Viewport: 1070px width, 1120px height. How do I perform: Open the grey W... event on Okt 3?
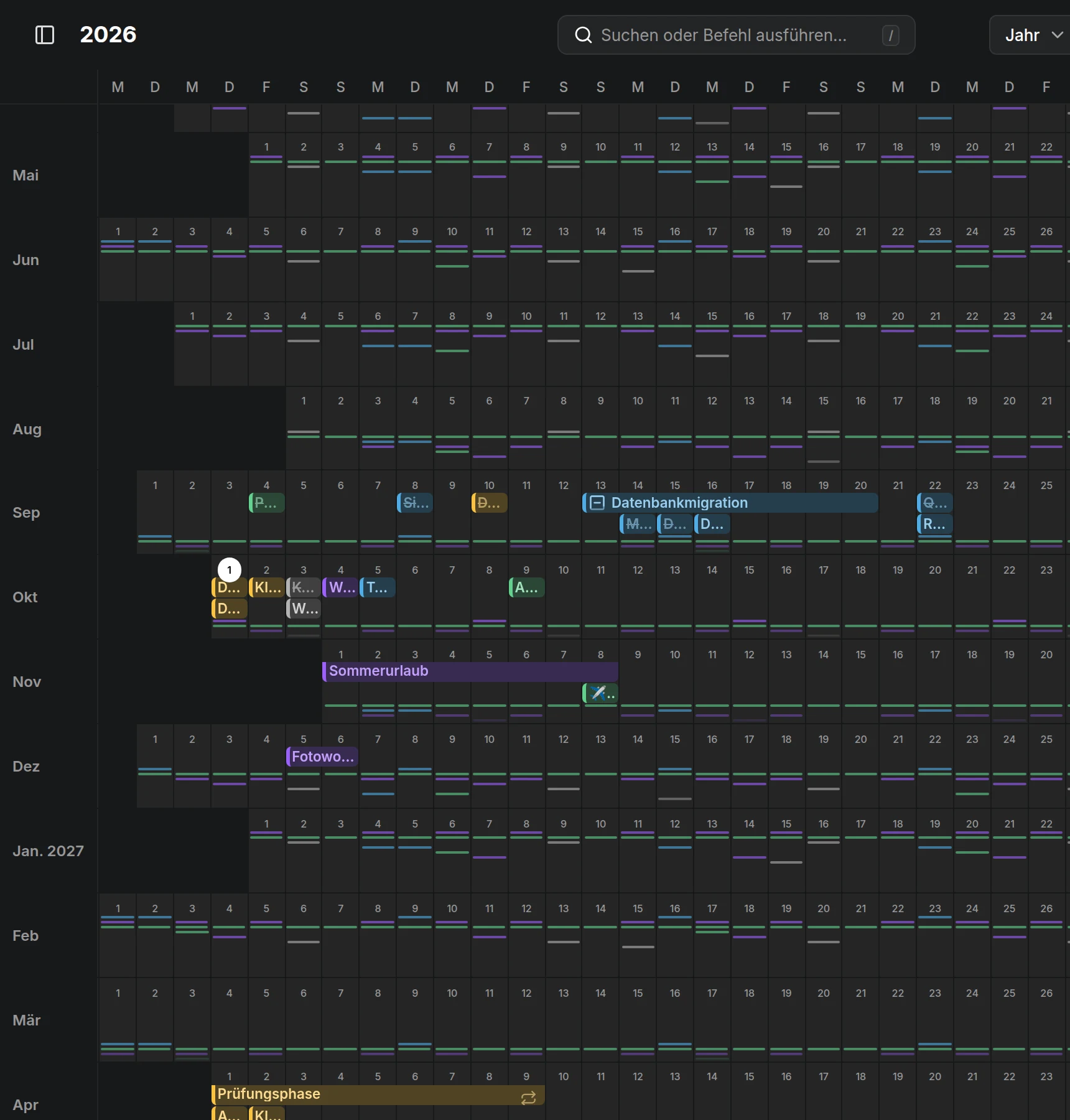[x=304, y=609]
